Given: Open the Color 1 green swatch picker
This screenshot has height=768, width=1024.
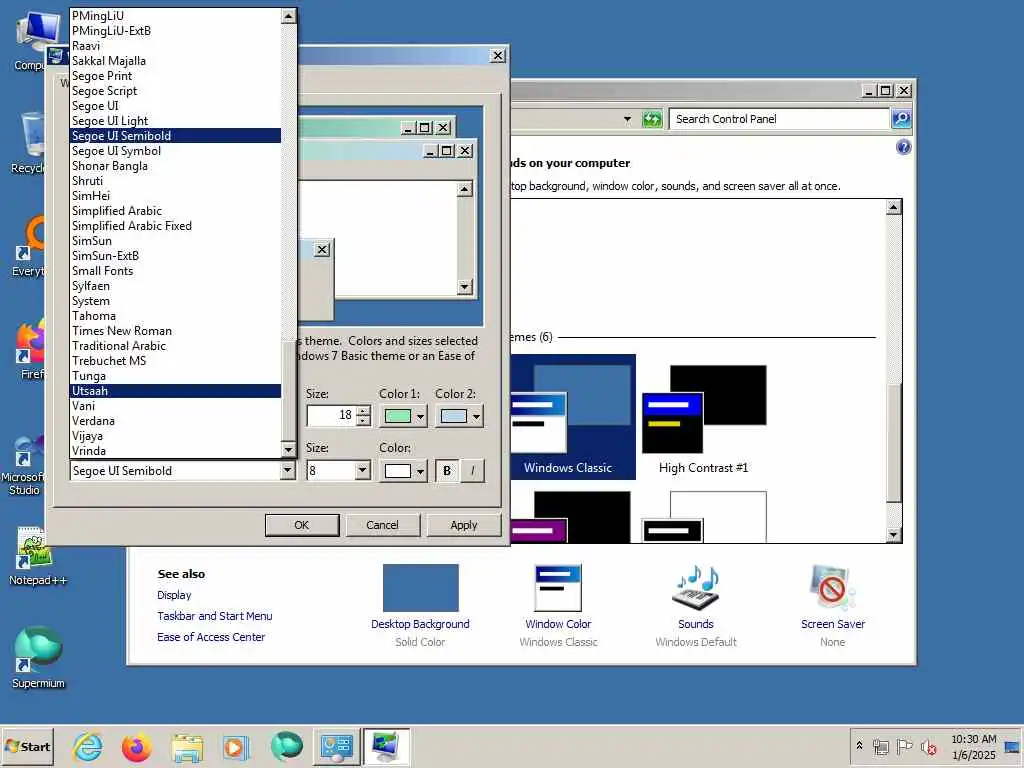Looking at the screenshot, I should tap(403, 416).
